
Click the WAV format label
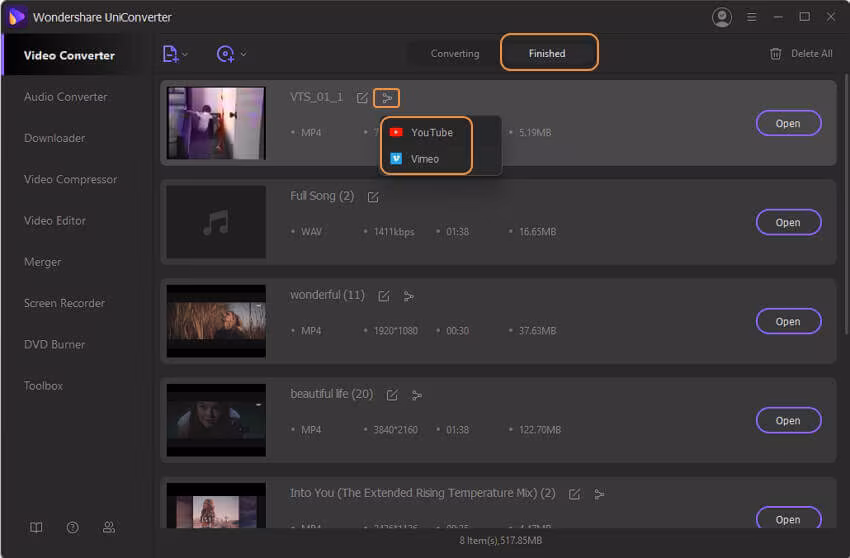312,232
